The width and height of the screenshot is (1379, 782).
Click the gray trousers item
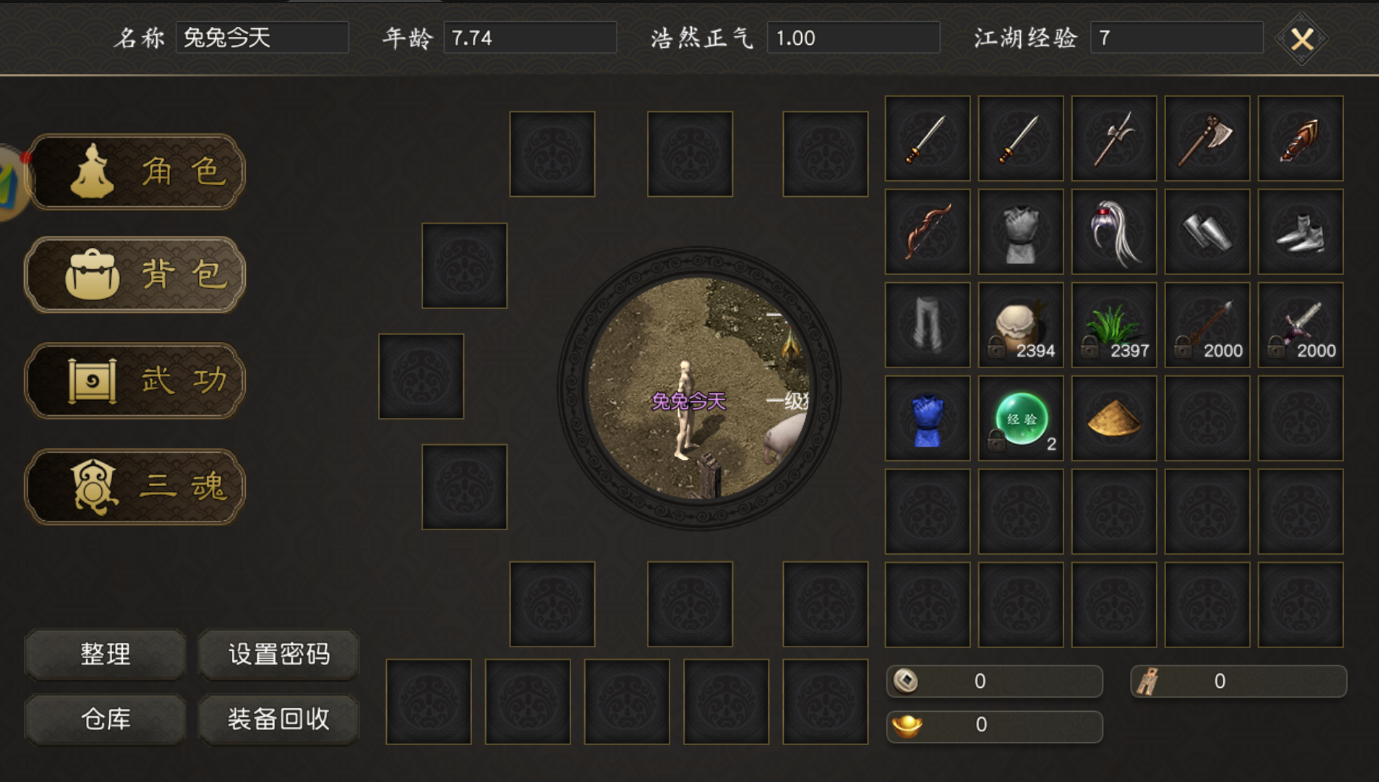927,325
